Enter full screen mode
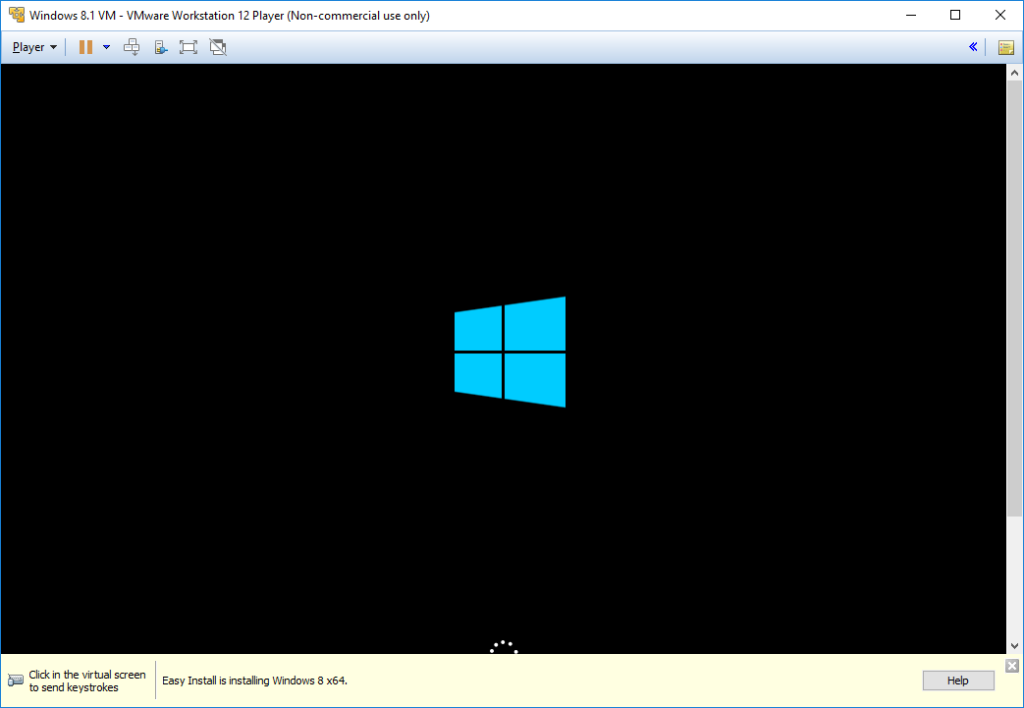Screen dimensions: 1024x708 188,46
